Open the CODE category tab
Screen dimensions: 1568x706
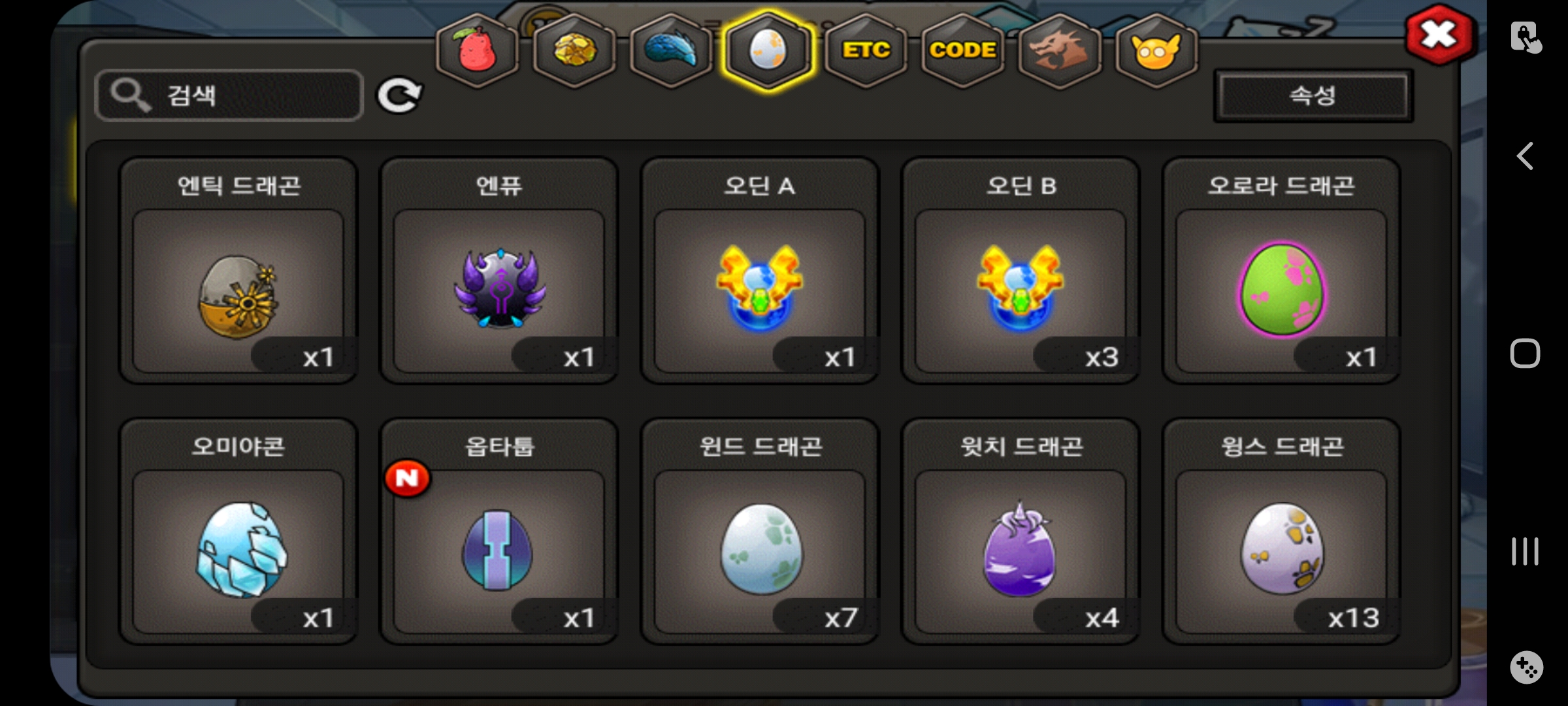962,50
